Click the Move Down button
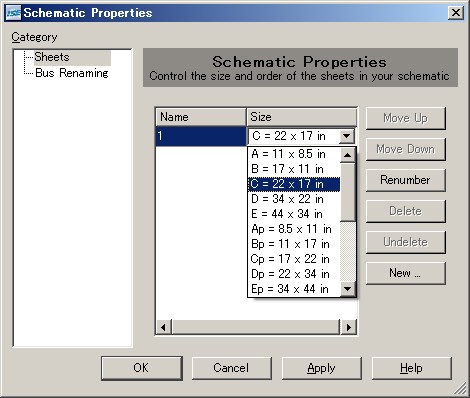 pyautogui.click(x=406, y=149)
